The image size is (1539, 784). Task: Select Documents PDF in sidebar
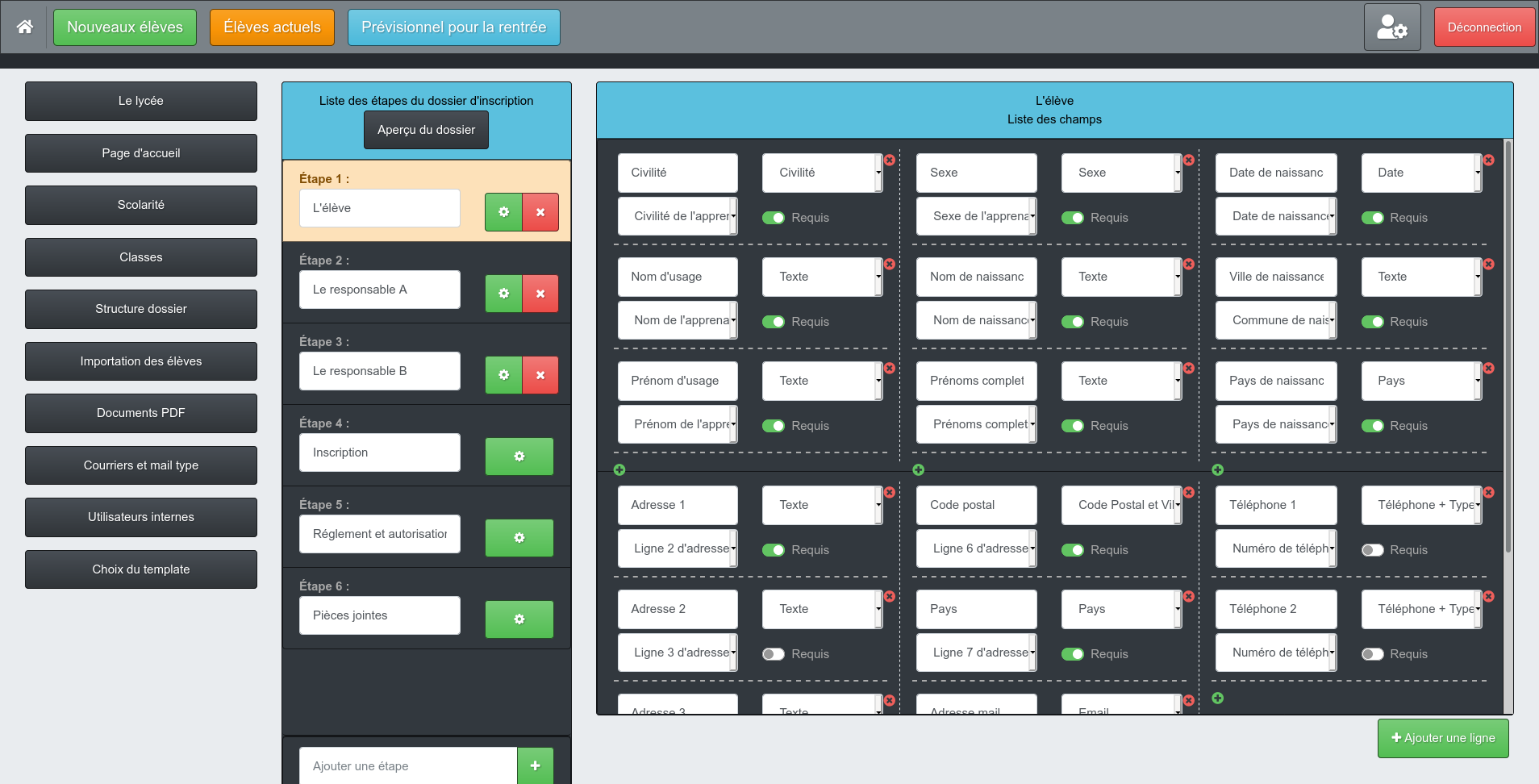tap(141, 413)
